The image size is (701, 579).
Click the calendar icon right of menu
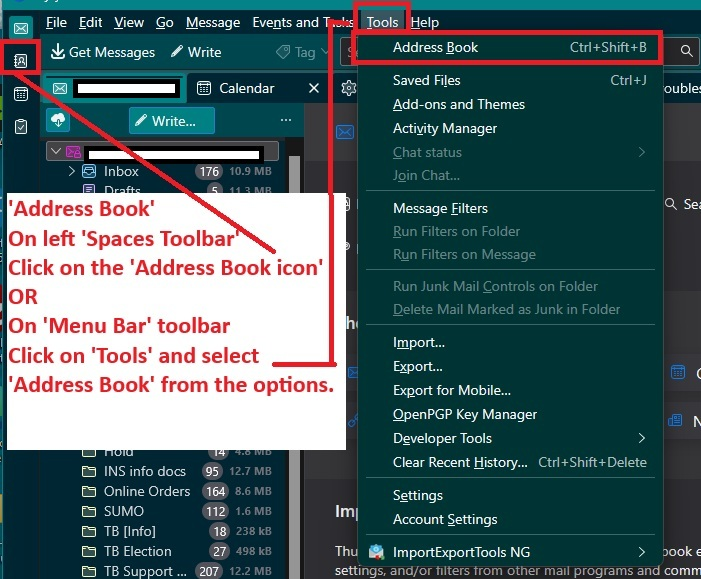click(678, 372)
